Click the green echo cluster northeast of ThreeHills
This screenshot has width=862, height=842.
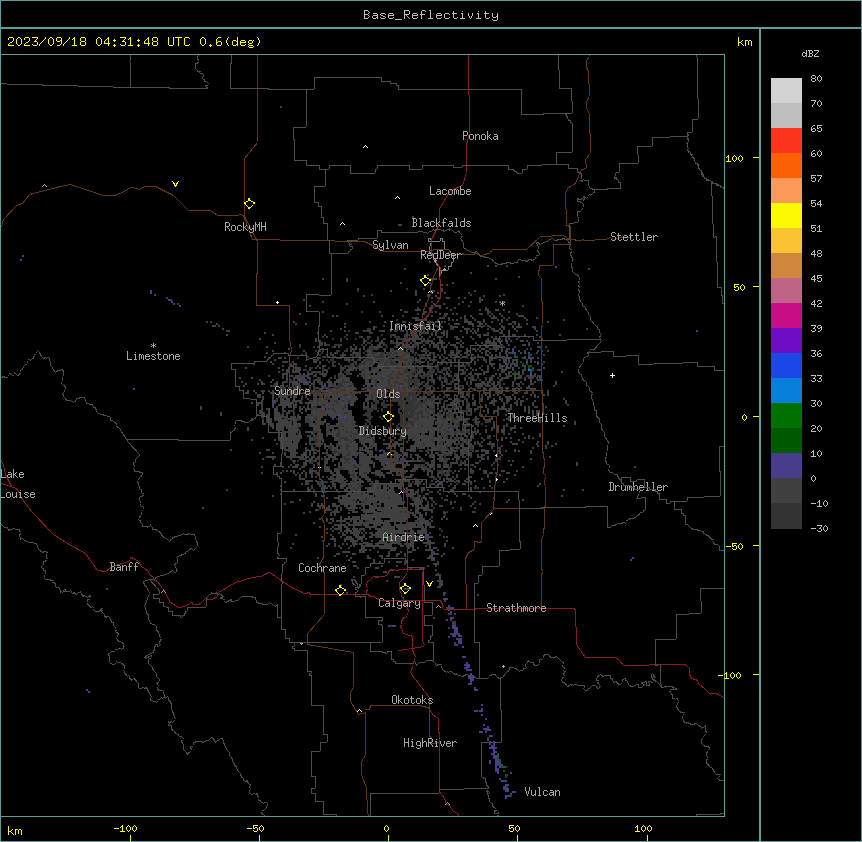(x=522, y=363)
